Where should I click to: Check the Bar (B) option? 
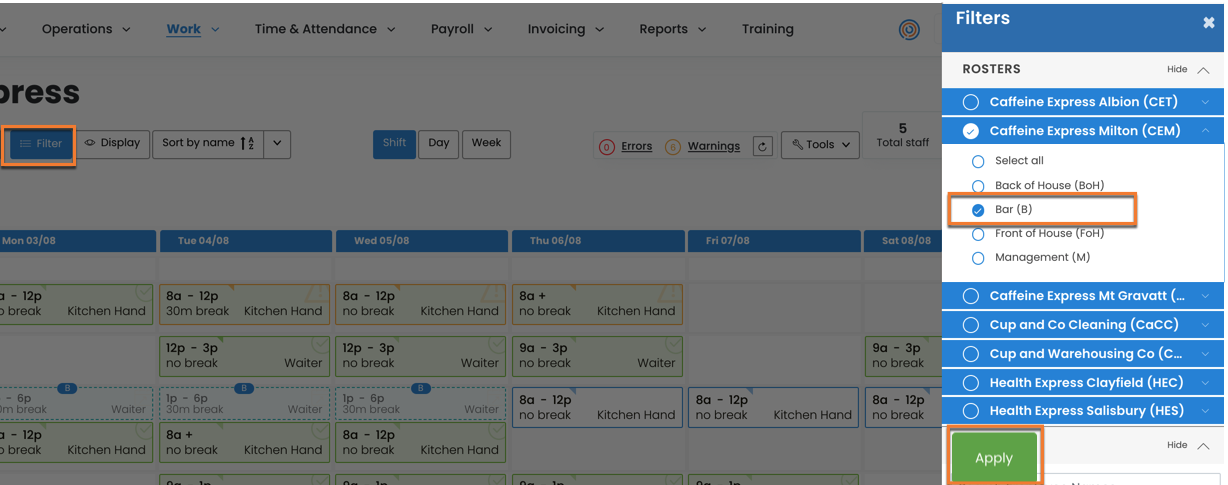coord(978,210)
